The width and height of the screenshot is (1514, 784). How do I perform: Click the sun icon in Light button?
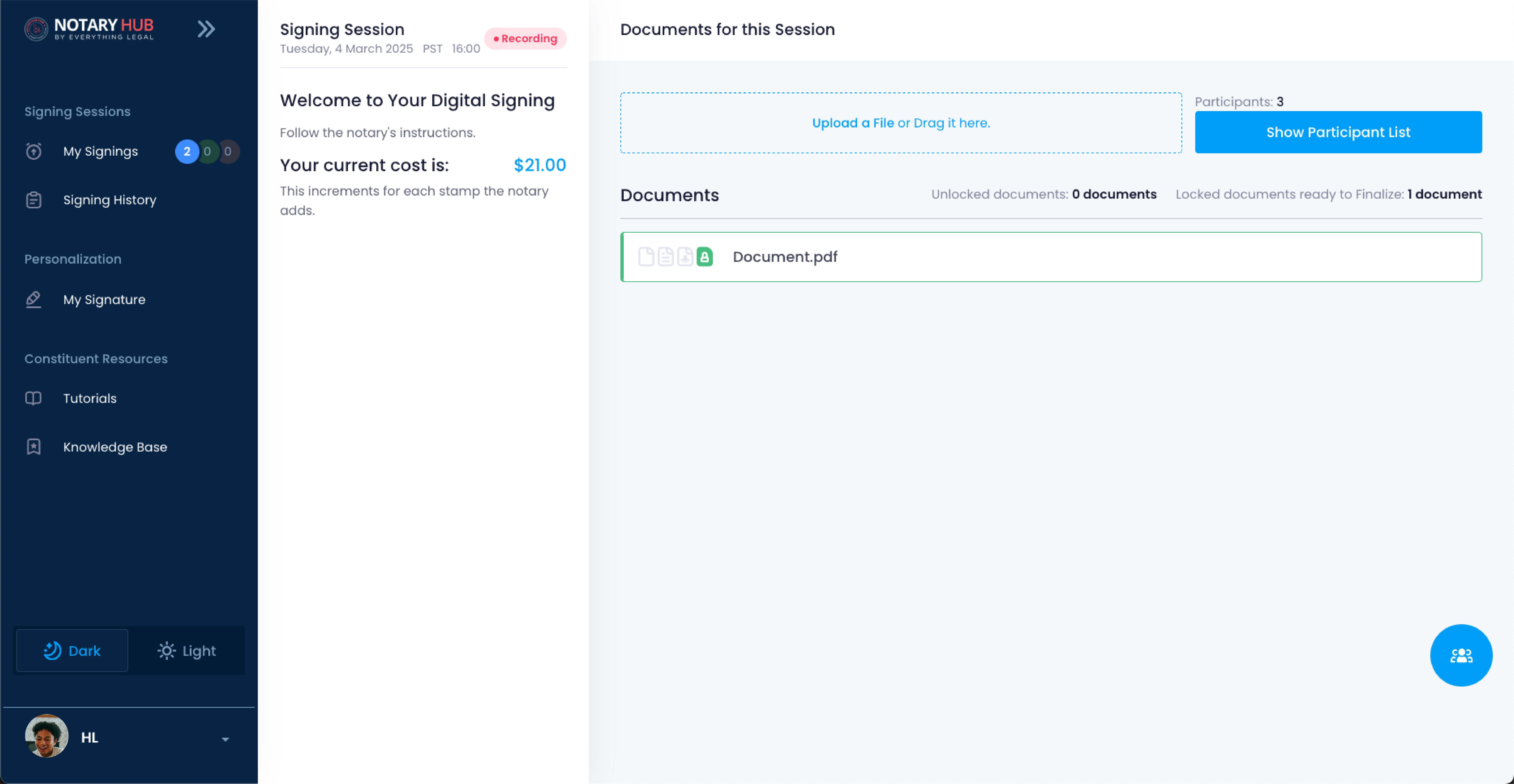tap(166, 651)
